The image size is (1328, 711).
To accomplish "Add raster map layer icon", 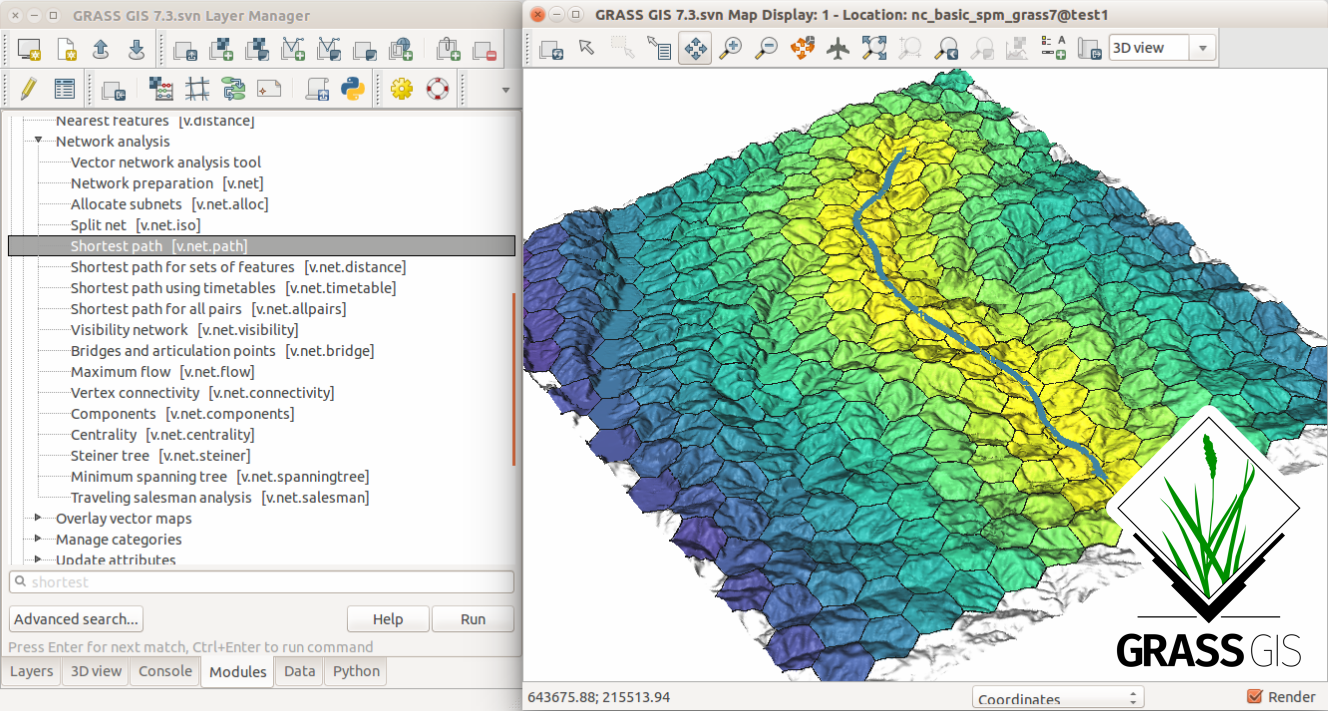I will (x=221, y=50).
